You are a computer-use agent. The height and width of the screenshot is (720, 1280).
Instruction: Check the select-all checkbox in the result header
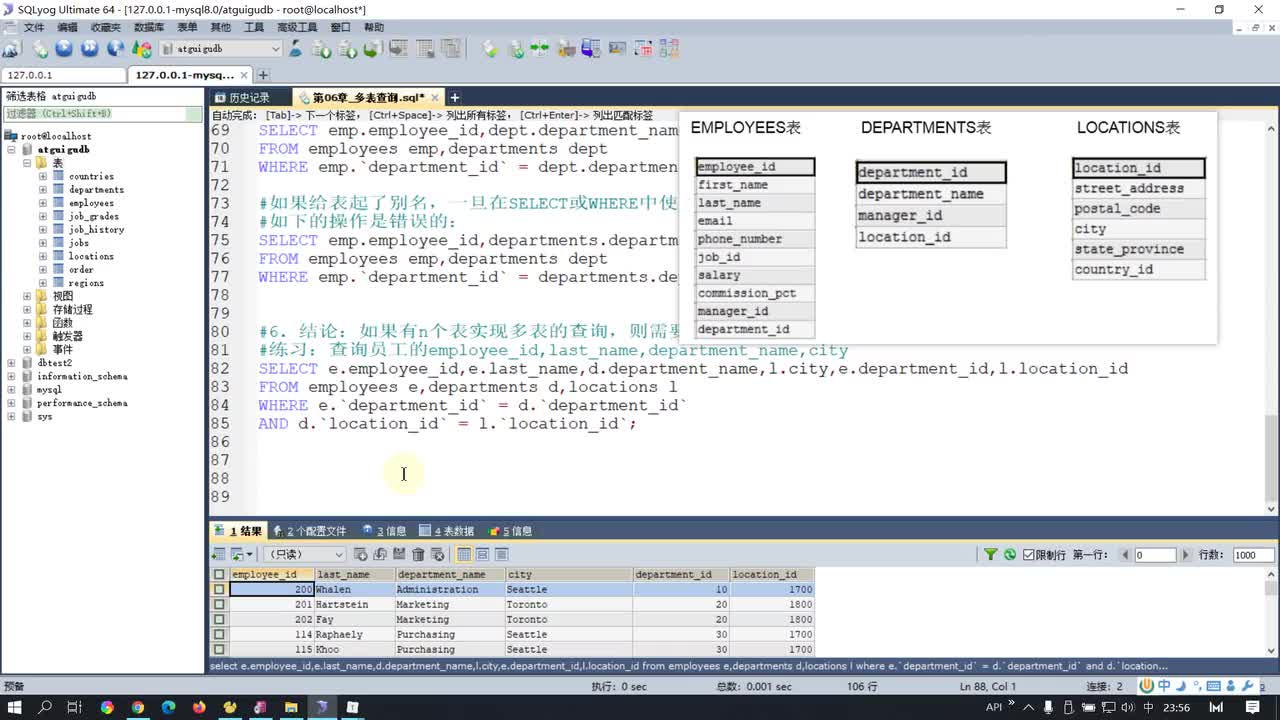pyautogui.click(x=219, y=575)
